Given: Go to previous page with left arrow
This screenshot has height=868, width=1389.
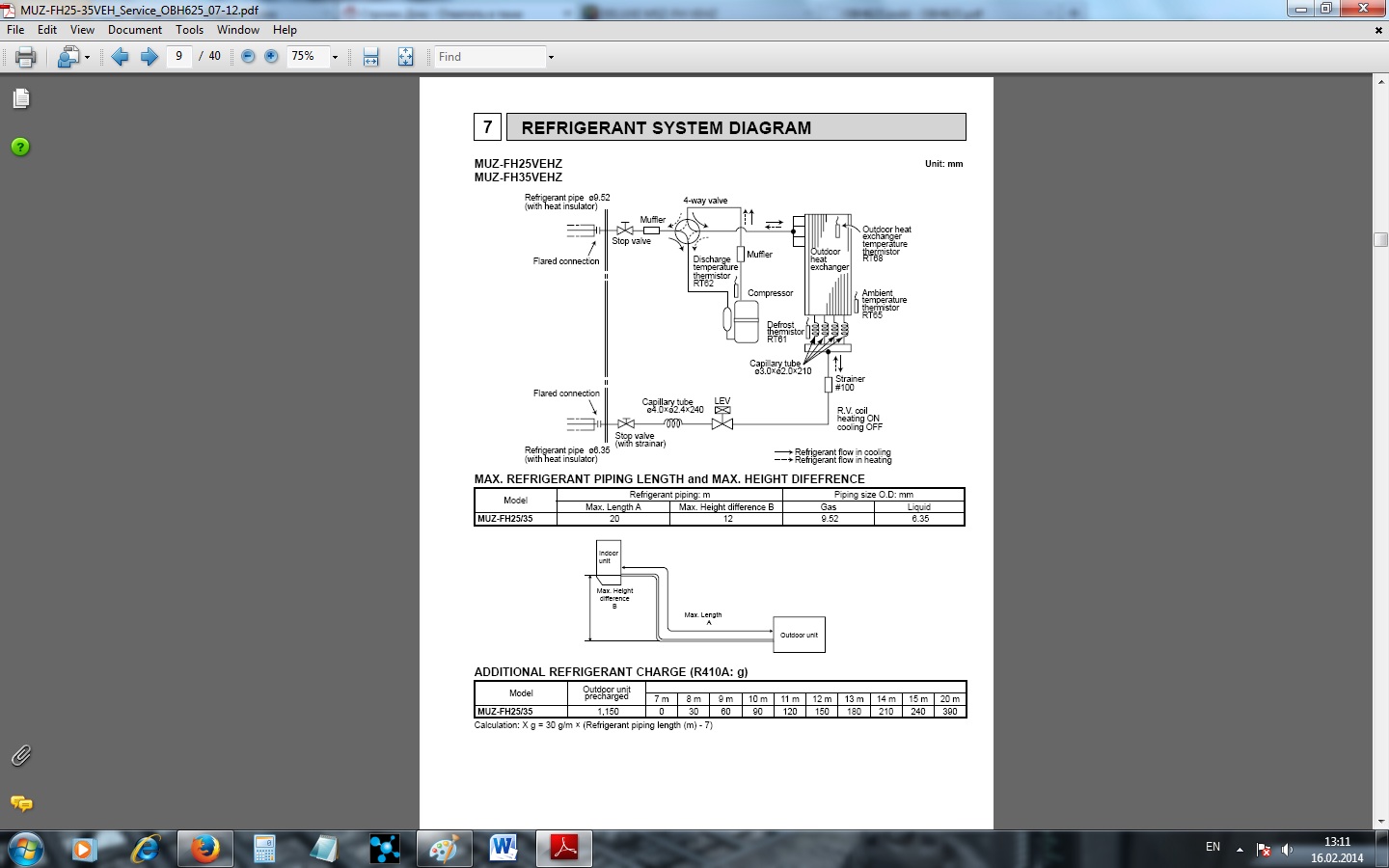Looking at the screenshot, I should (120, 57).
